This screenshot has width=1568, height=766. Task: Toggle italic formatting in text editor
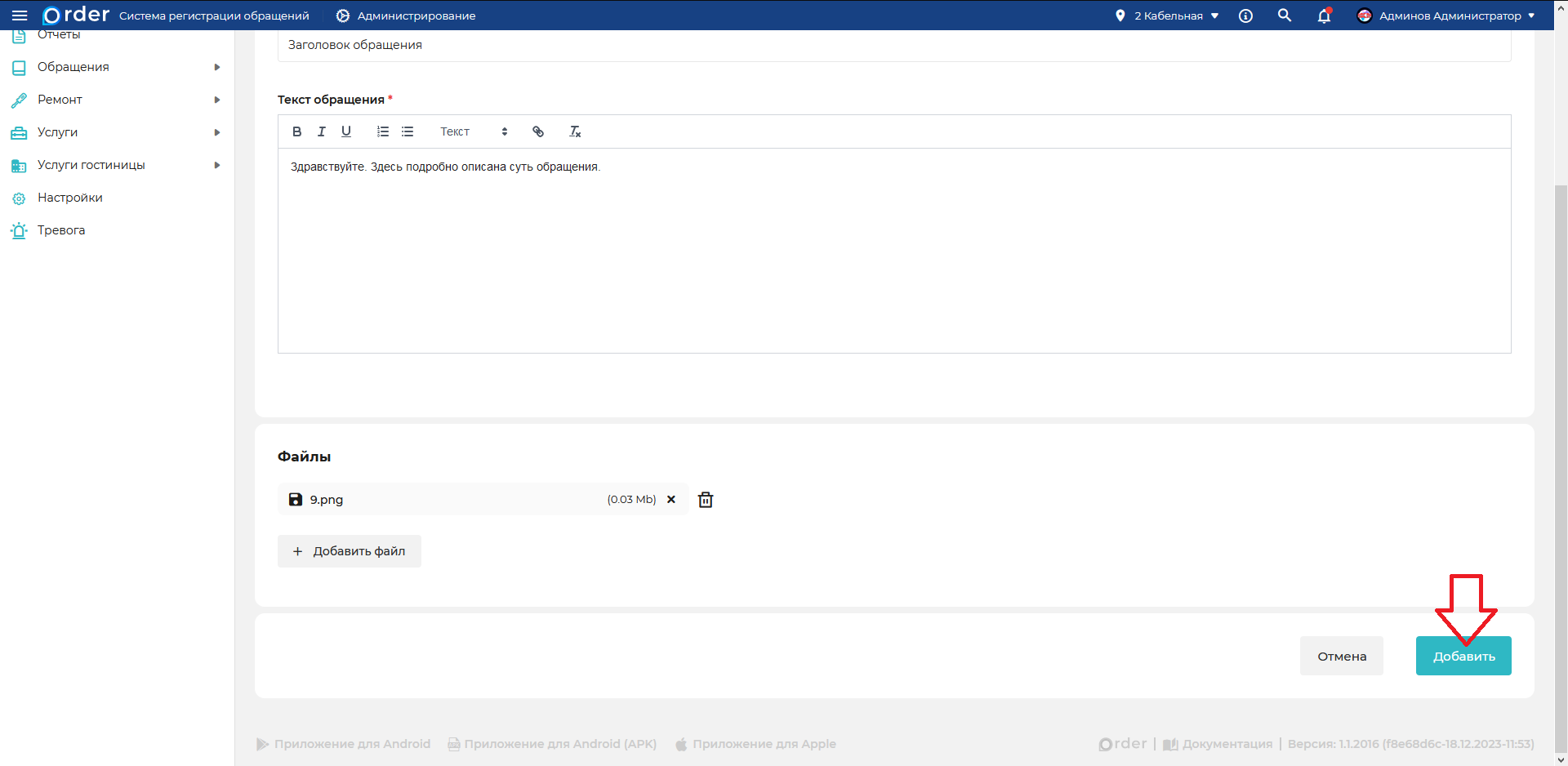pyautogui.click(x=322, y=131)
